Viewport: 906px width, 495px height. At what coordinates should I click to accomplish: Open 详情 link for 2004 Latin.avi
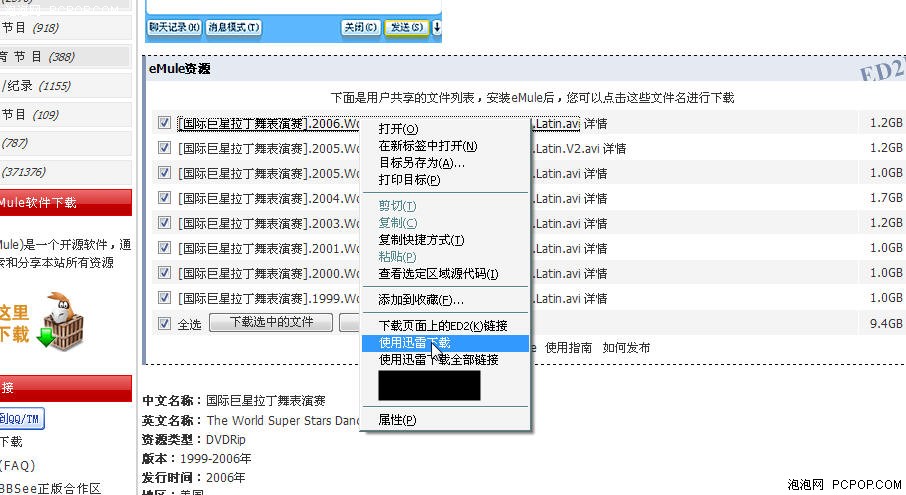(x=595, y=199)
